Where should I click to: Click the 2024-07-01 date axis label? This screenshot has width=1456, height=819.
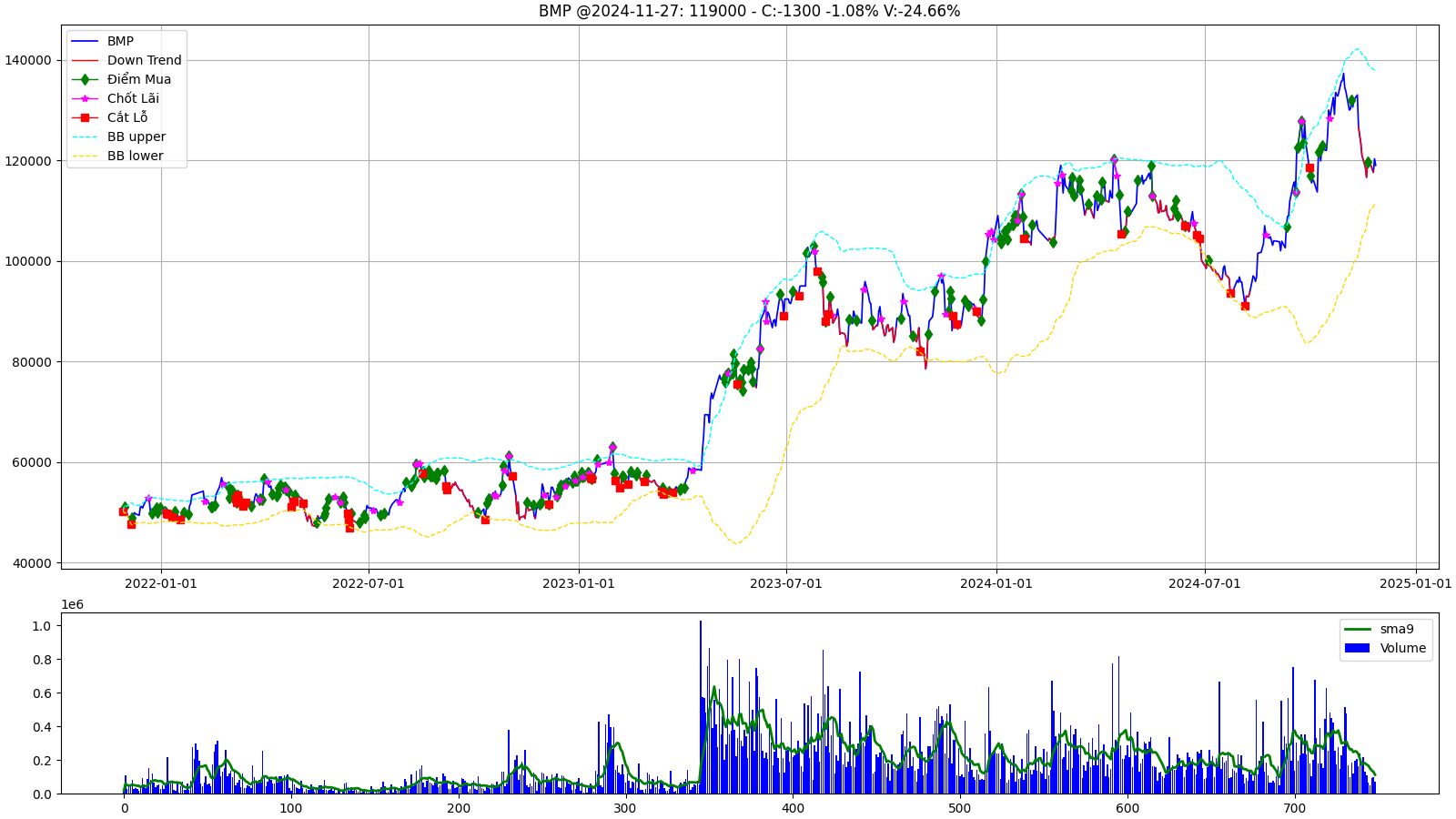(1205, 583)
